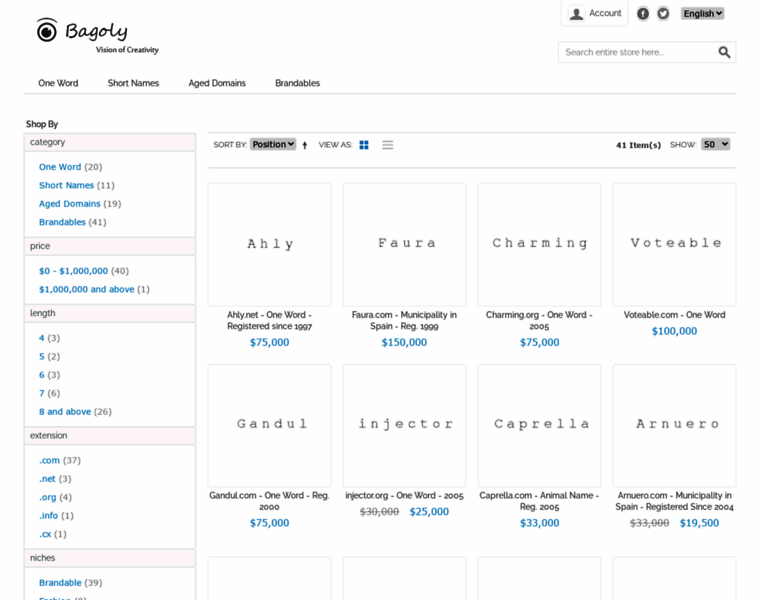Screen dimensions: 760x600
Task: Open Ahly.net - One Word title link
Action: click(x=269, y=320)
